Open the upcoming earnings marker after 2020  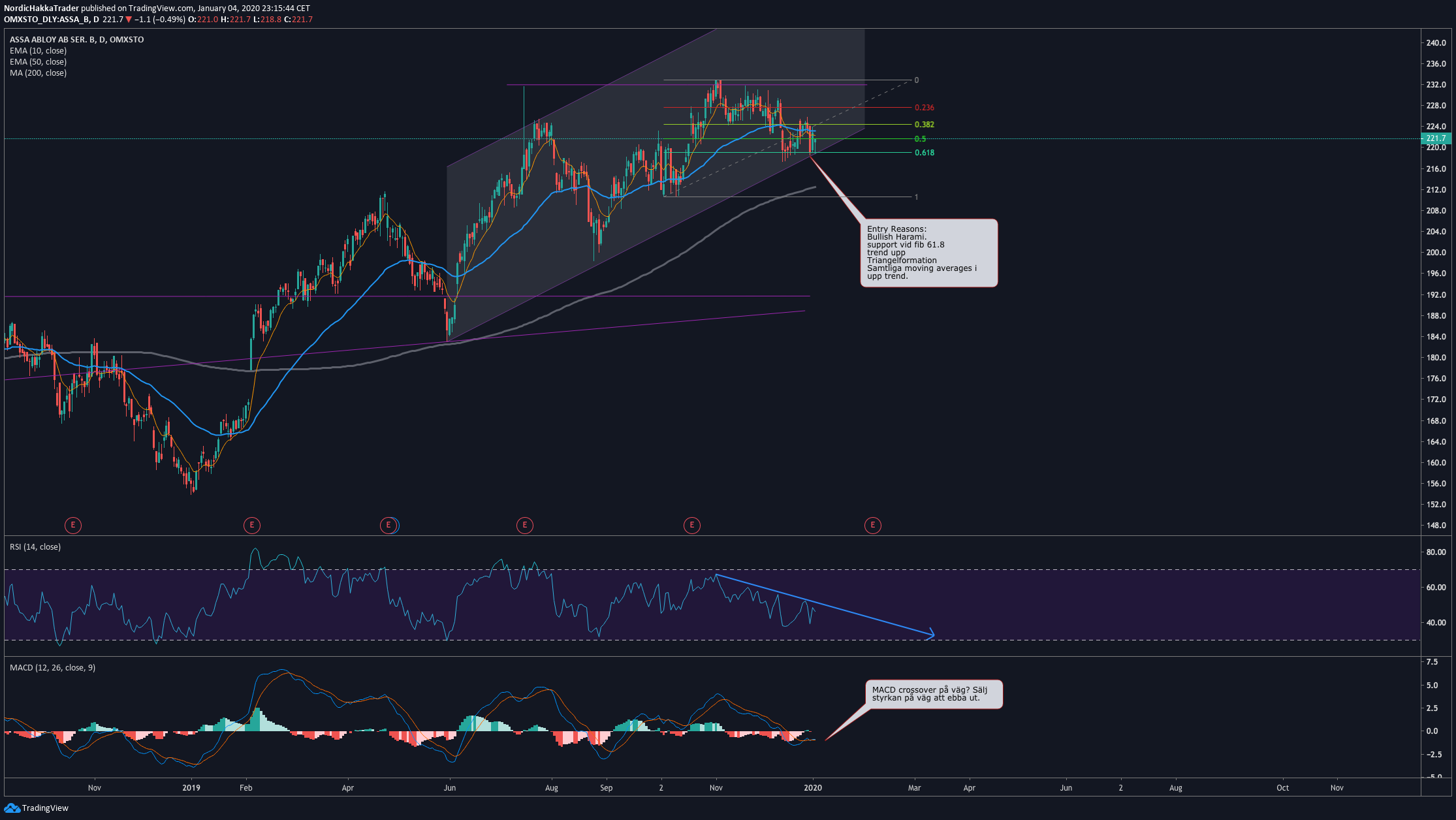[x=873, y=525]
